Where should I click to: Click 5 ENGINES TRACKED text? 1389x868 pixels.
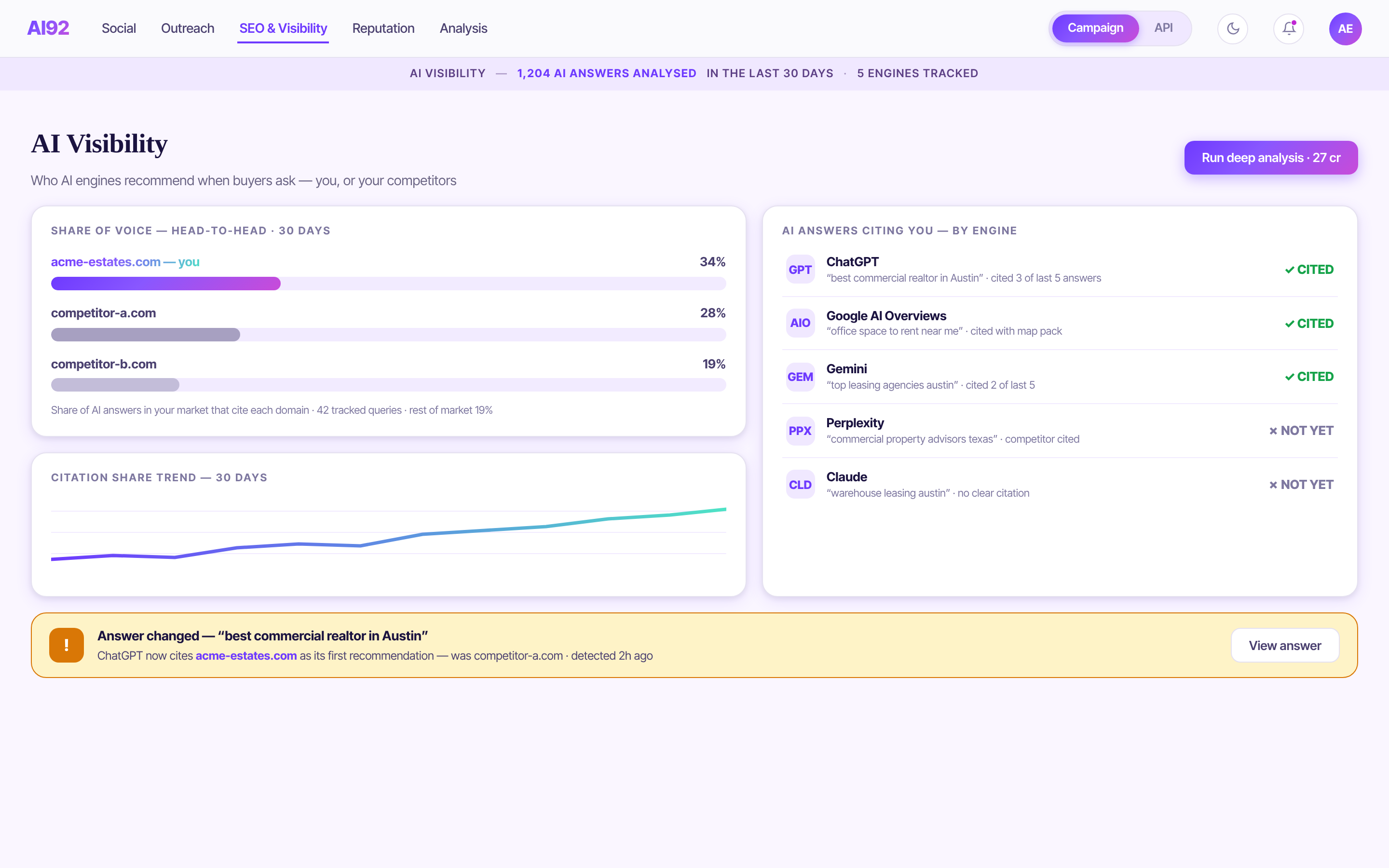pyautogui.click(x=917, y=73)
